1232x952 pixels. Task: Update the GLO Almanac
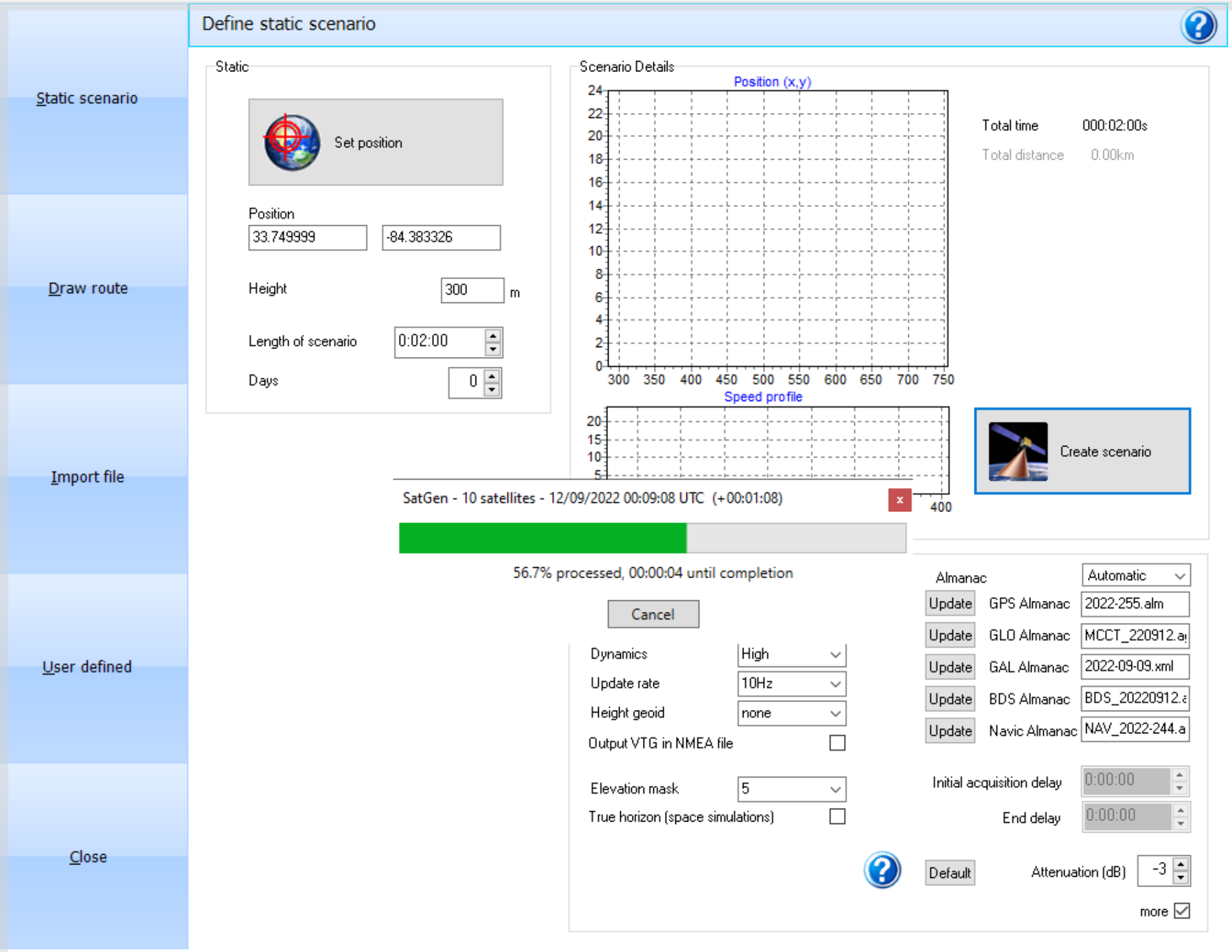[950, 635]
